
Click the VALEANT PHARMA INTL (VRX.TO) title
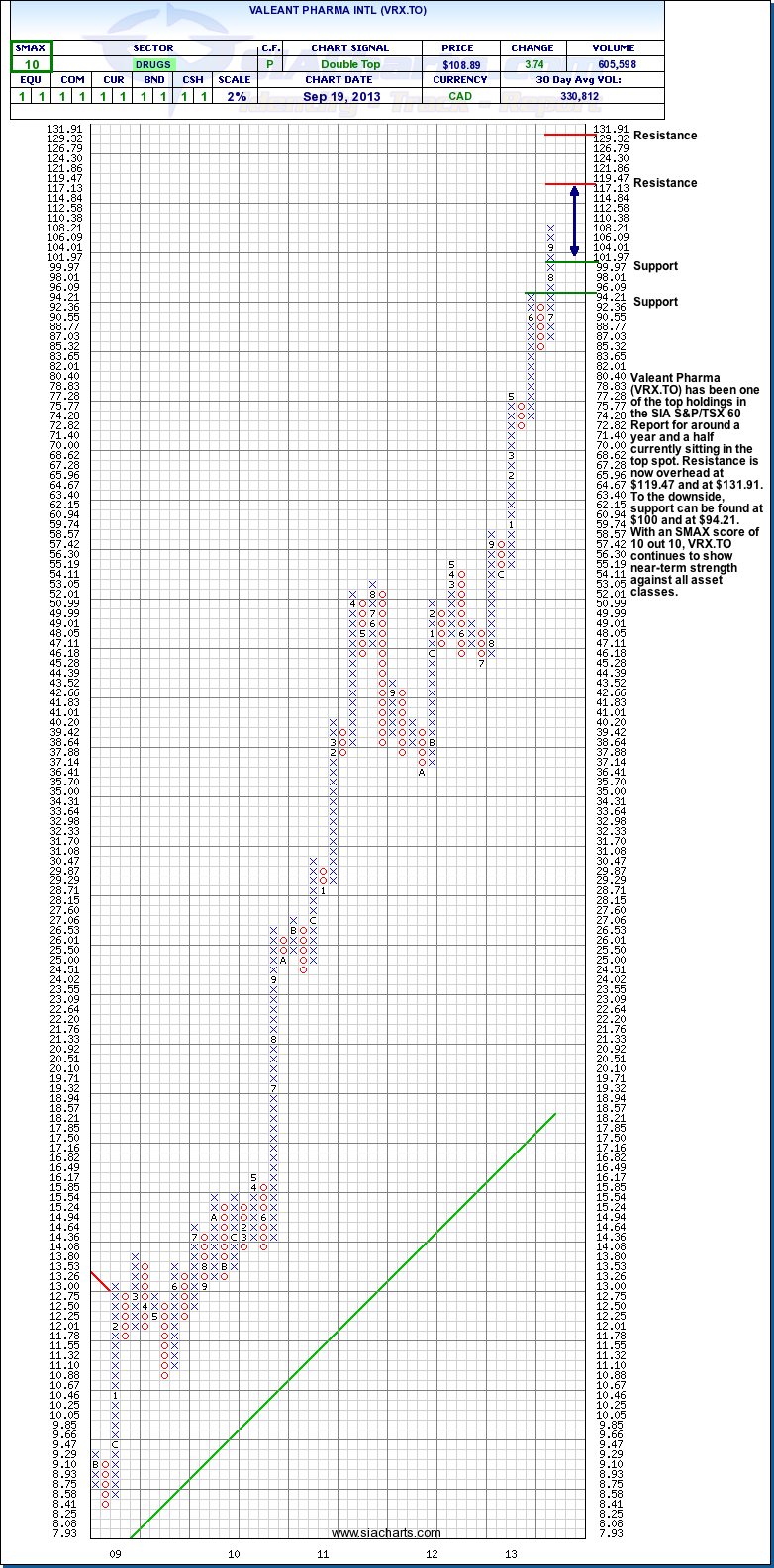tap(338, 8)
